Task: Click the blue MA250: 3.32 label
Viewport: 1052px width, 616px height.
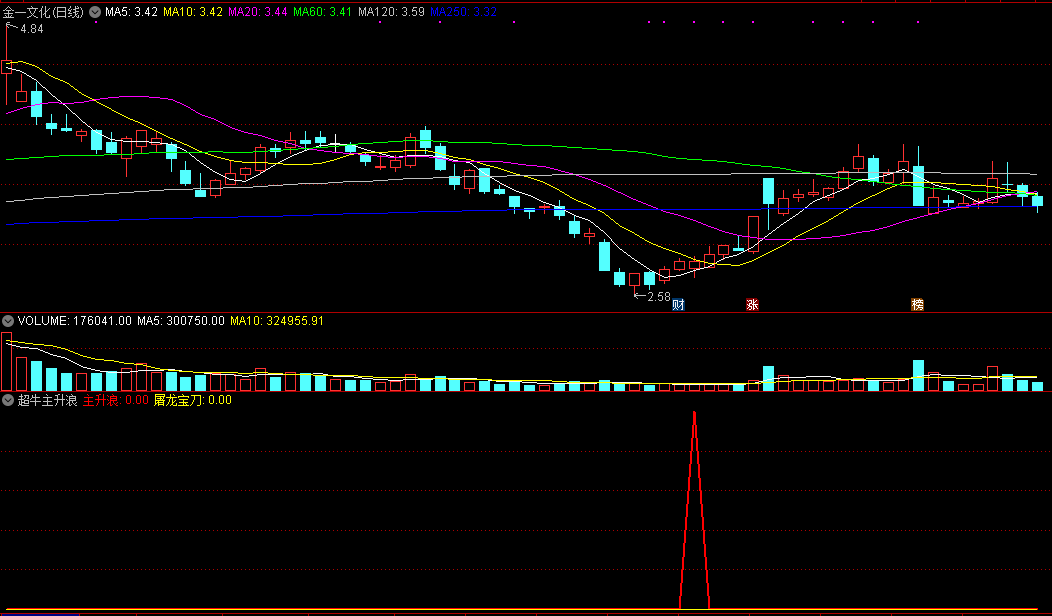Action: click(464, 12)
